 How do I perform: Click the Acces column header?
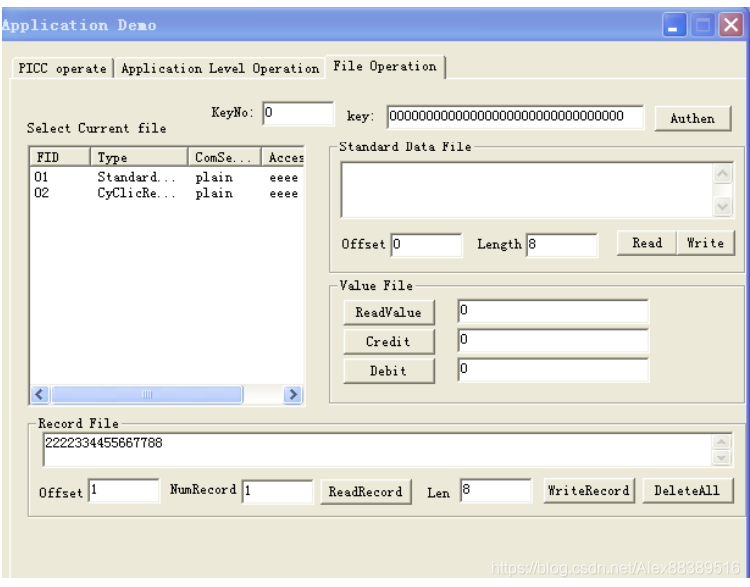(283, 157)
